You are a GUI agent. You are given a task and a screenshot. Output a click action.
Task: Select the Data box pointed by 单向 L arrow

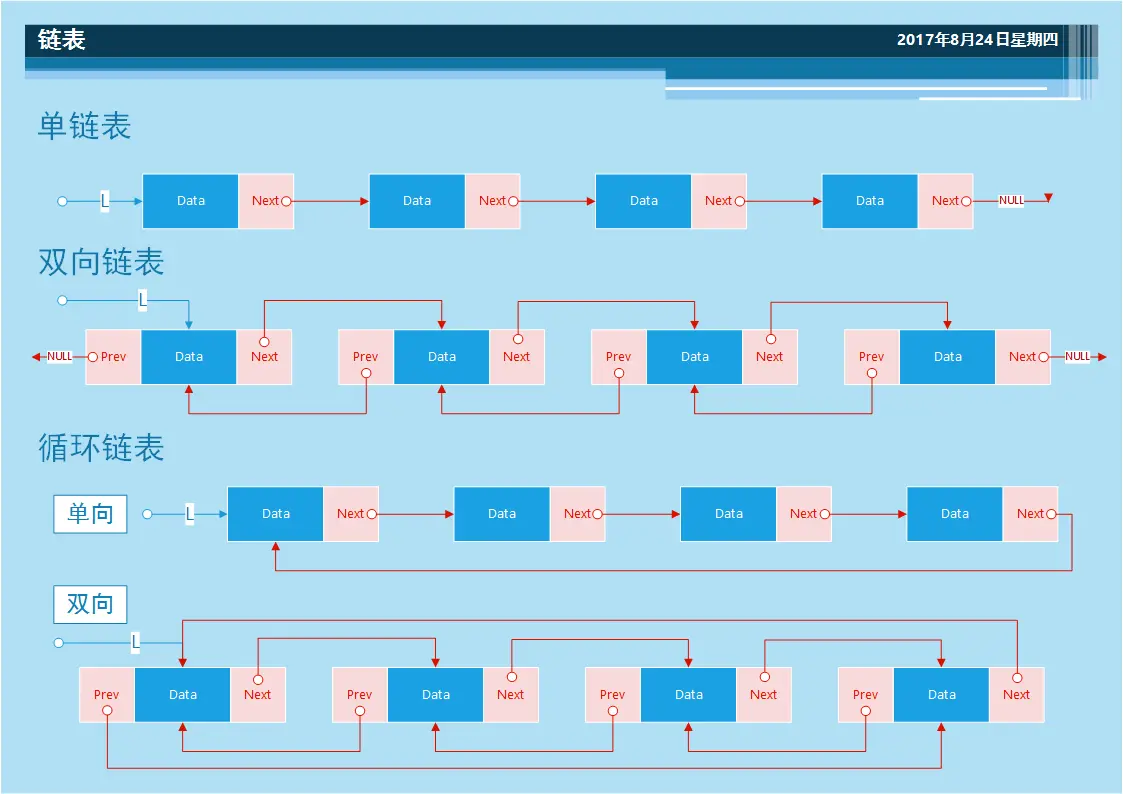pyautogui.click(x=276, y=514)
